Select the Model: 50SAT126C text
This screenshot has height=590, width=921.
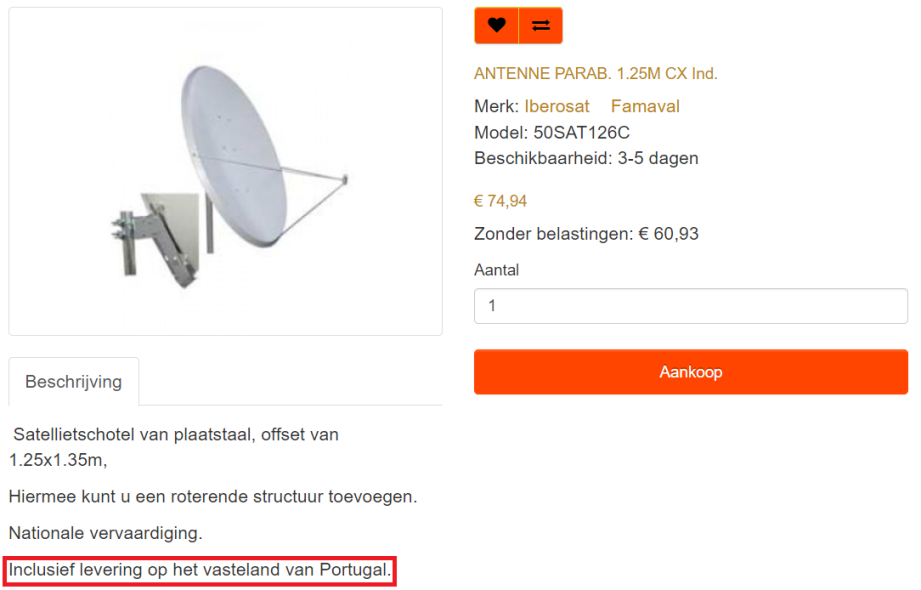tap(552, 132)
